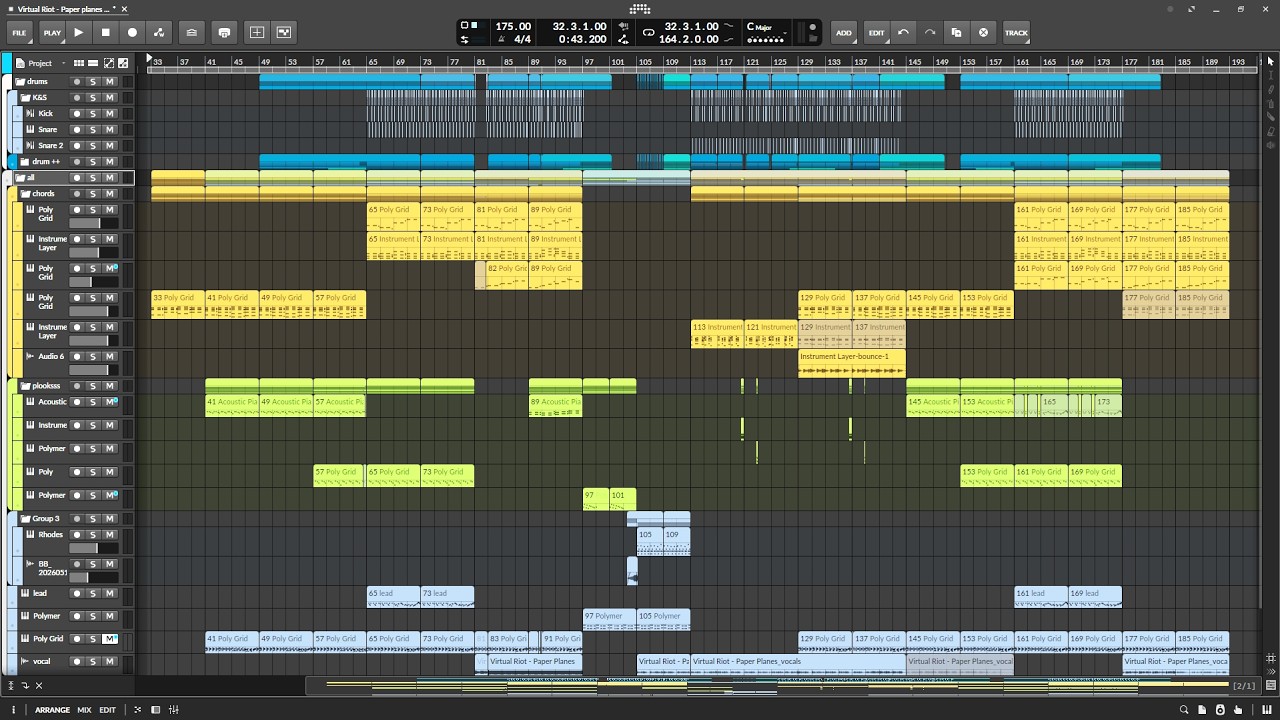Collapse the plooksss group folder
Screen dimensions: 1280x720
[27, 386]
